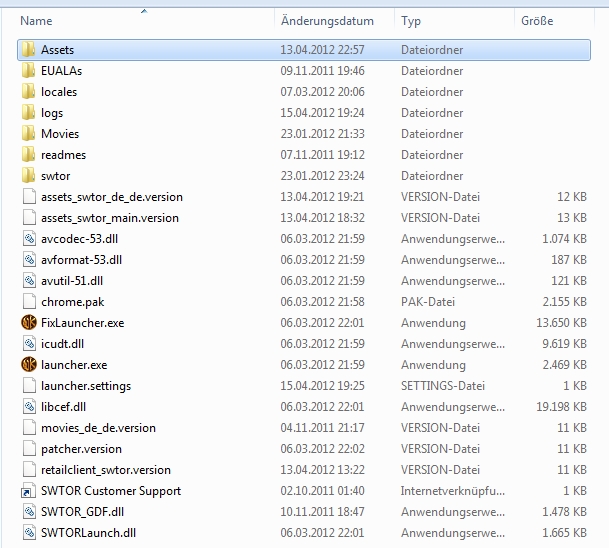The width and height of the screenshot is (609, 548).
Task: Click the file name SWTORLaunch.dll
Action: [x=89, y=533]
